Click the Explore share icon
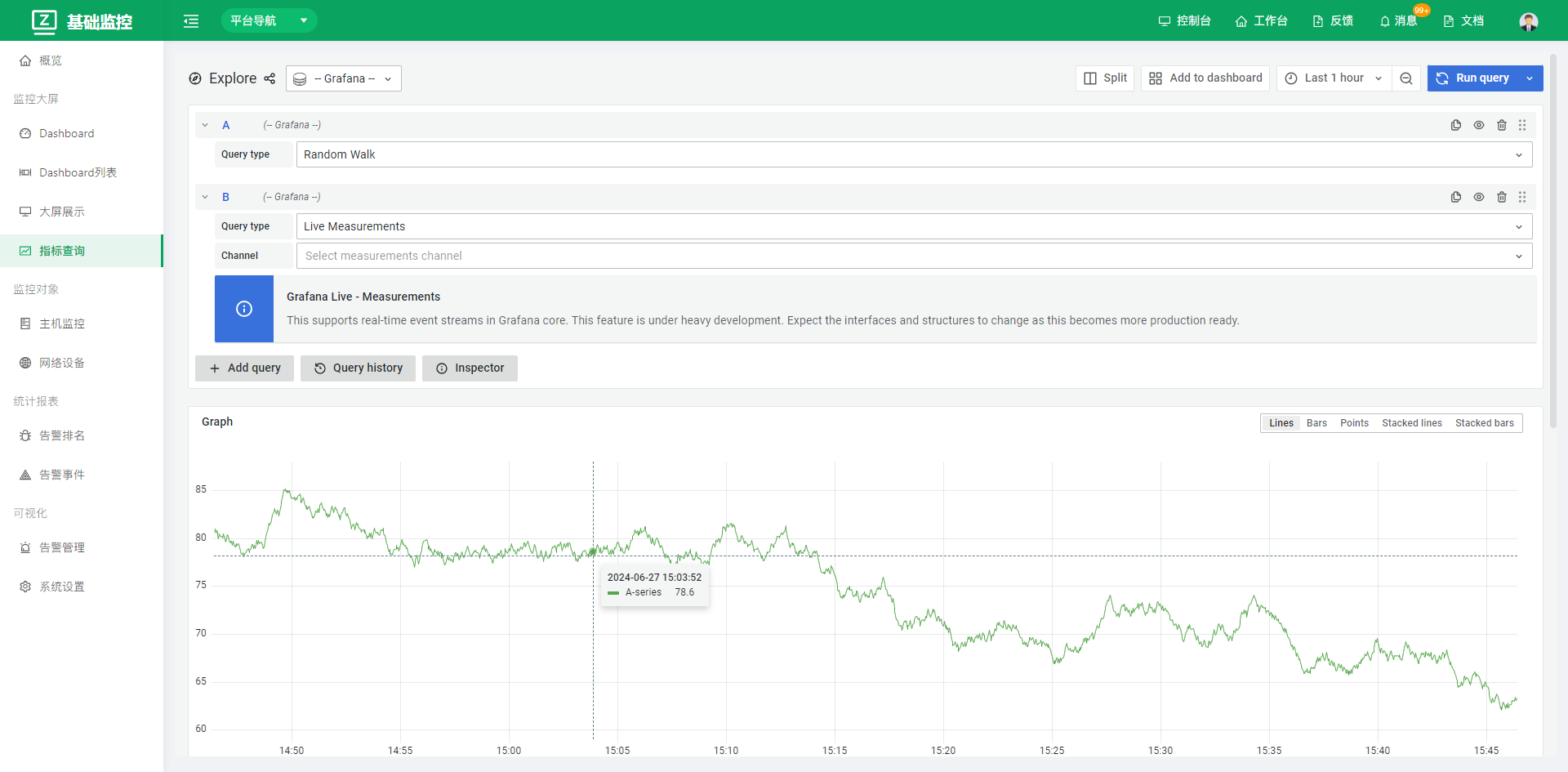The image size is (1568, 772). click(x=269, y=78)
